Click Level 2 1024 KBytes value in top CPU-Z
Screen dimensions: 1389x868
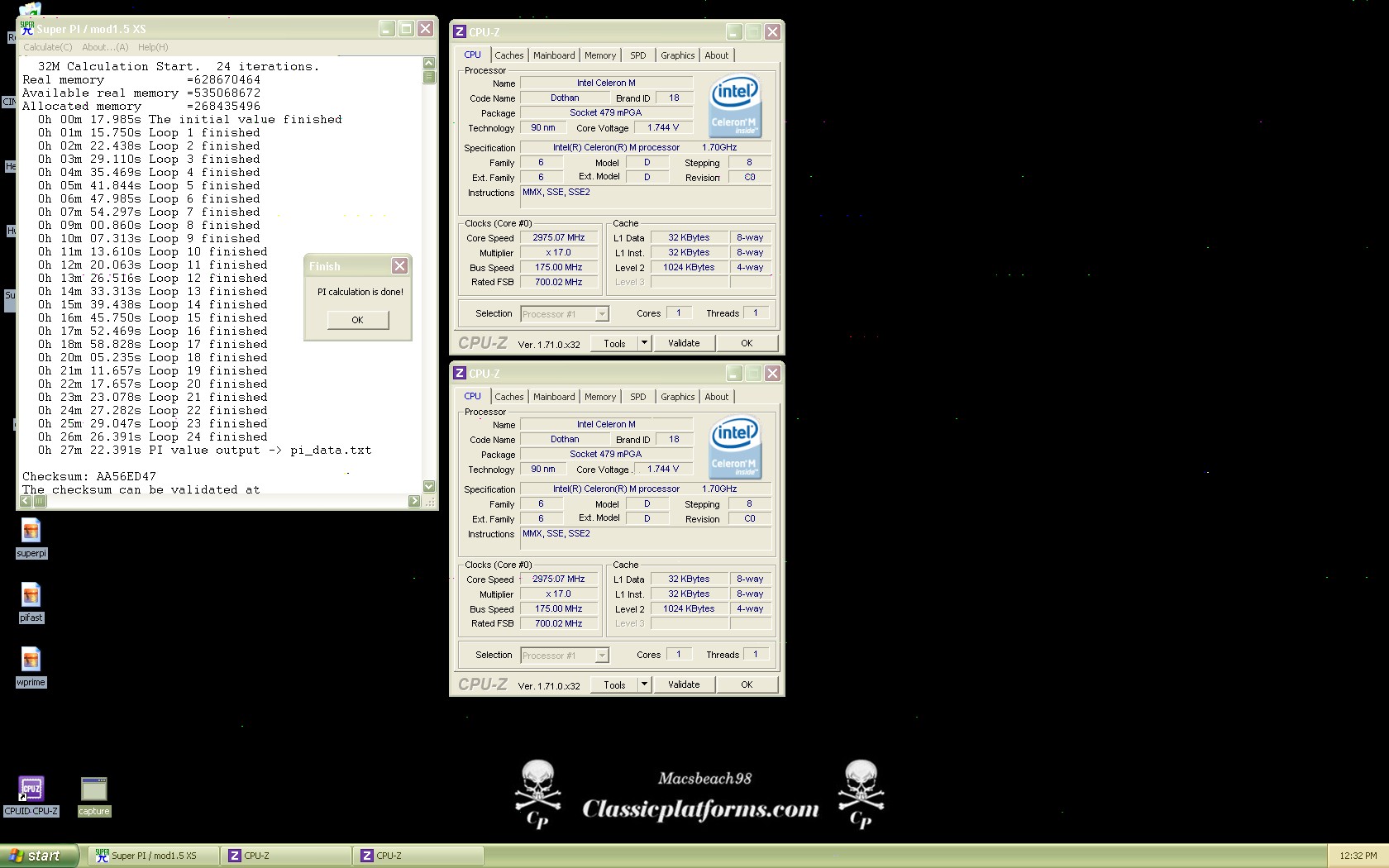click(x=689, y=267)
